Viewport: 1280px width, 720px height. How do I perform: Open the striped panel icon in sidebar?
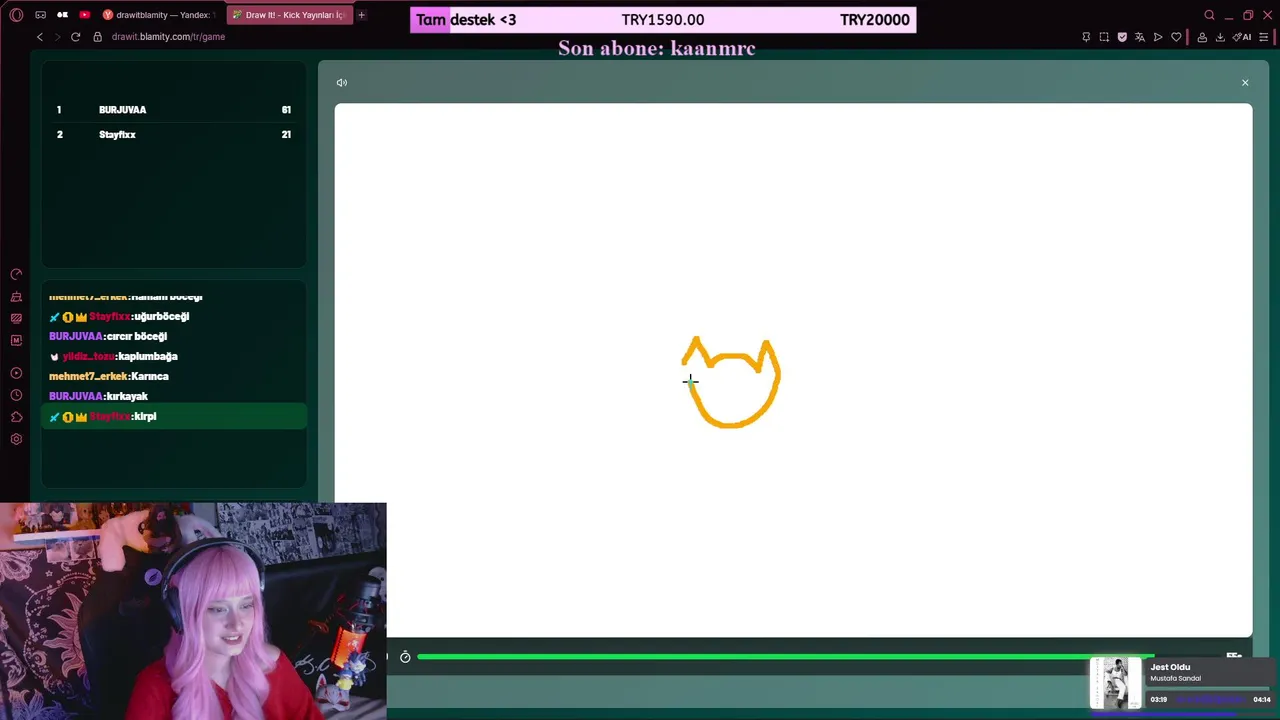coord(16,318)
